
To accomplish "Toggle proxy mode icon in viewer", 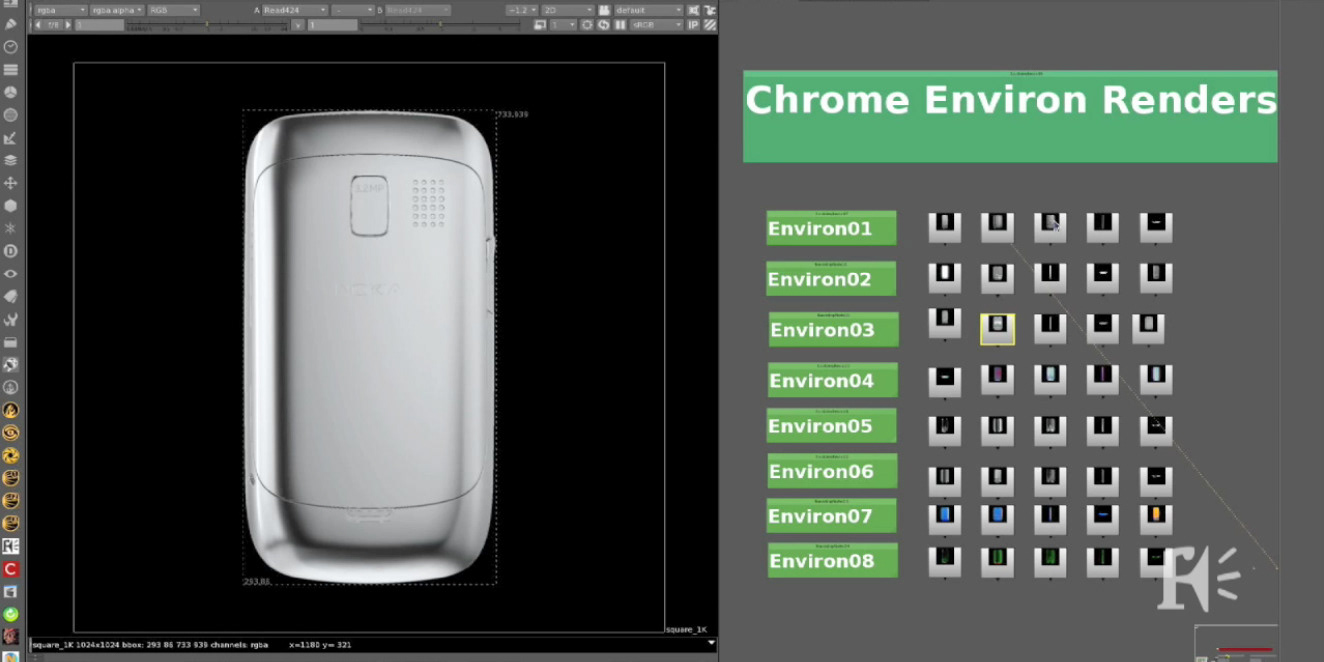I will (x=539, y=24).
